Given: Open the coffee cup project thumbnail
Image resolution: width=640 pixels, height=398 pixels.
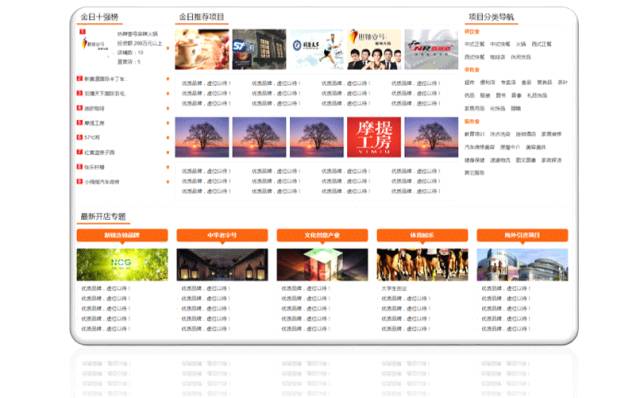Looking at the screenshot, I should click(x=202, y=49).
